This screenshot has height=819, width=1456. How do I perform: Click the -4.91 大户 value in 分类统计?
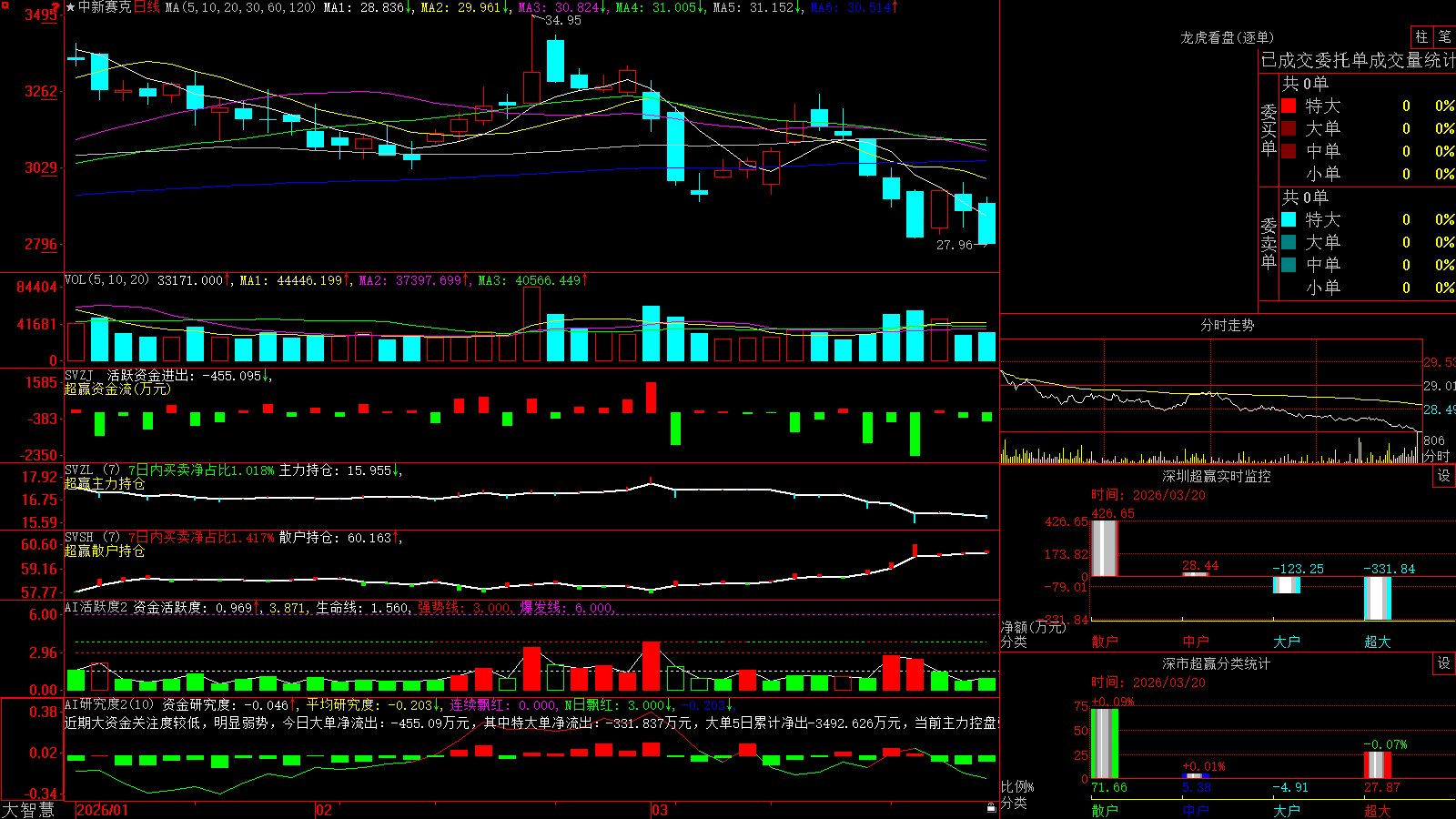tap(1290, 788)
